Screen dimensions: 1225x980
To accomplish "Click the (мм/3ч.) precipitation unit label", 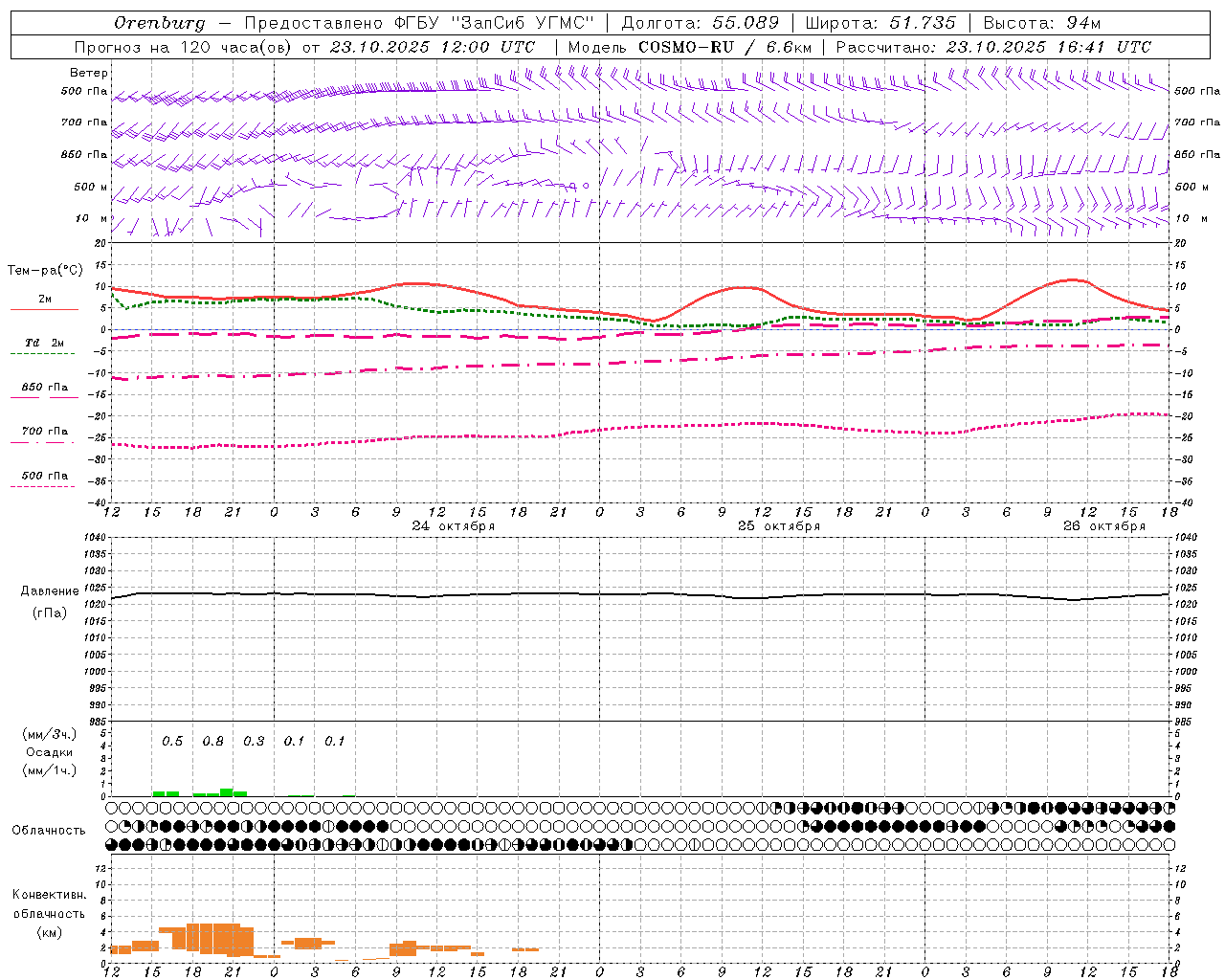I will coord(50,734).
